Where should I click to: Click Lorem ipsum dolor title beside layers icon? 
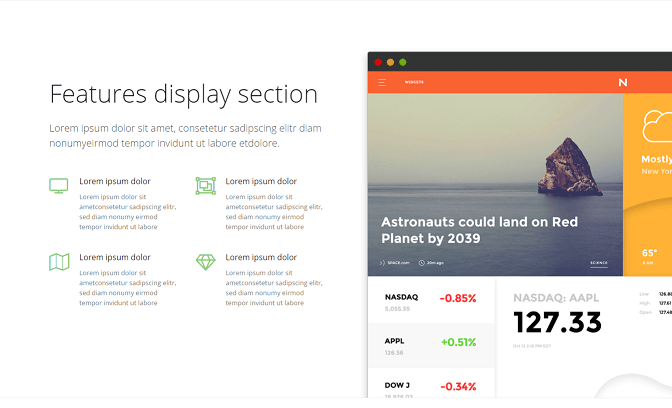pos(261,181)
